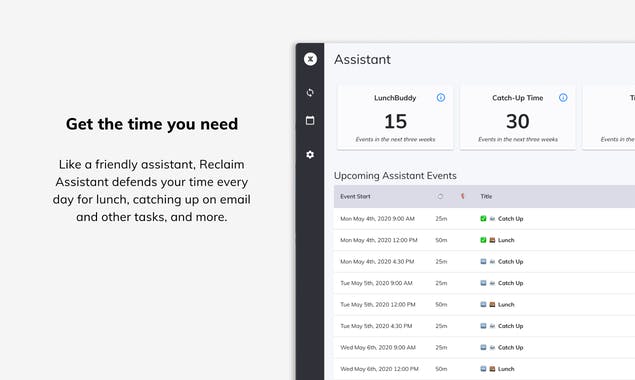Click blue status icon for Tue May 5th 9:00 AM
Image resolution: width=635 pixels, height=380 pixels.
[483, 283]
